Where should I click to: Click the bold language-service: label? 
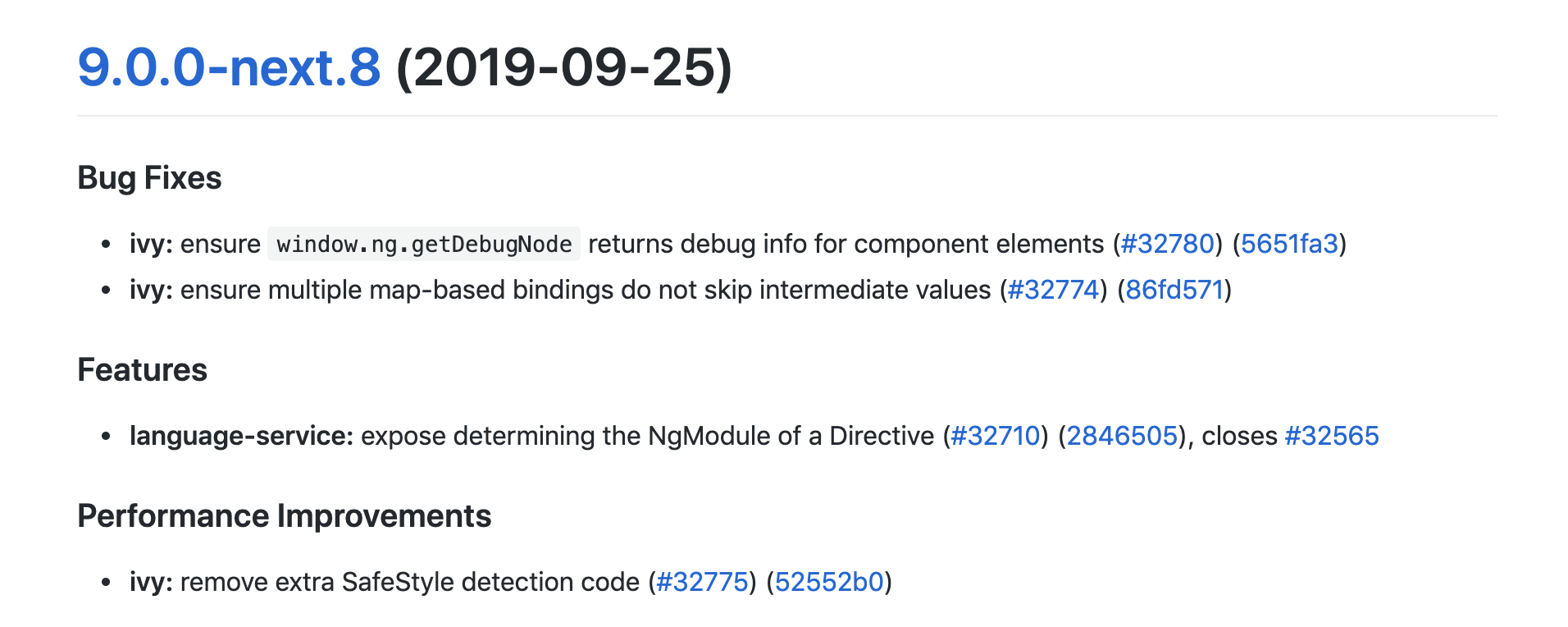(241, 436)
